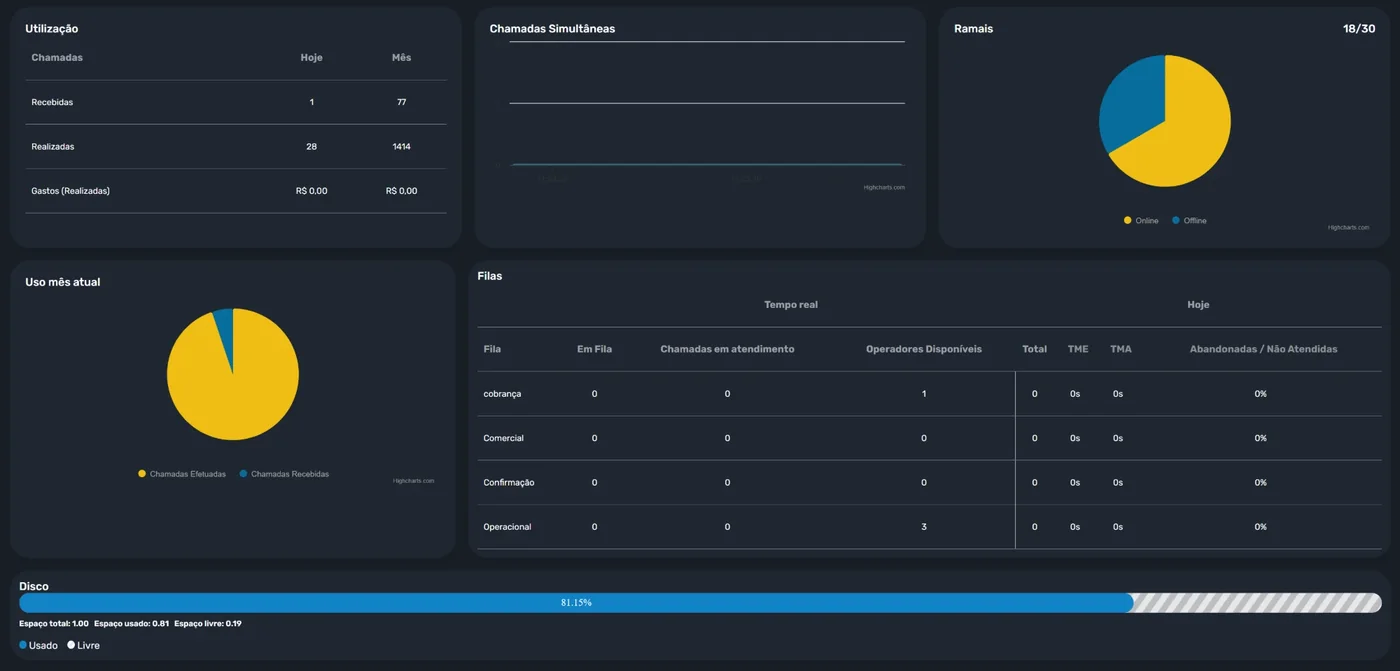
Task: Click the Recebidas row label
Action: click(52, 102)
